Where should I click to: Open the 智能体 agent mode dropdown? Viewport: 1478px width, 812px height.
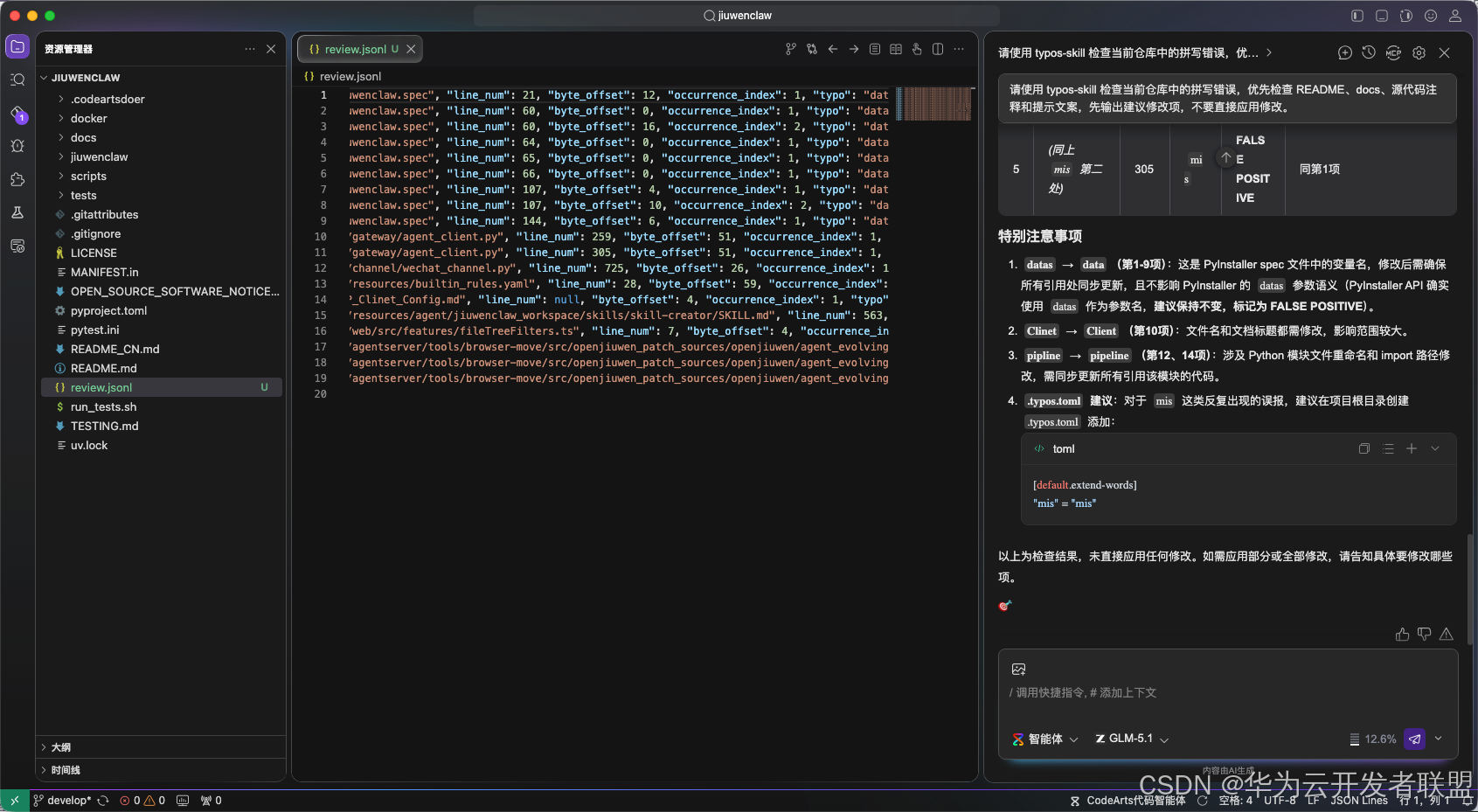(1045, 739)
